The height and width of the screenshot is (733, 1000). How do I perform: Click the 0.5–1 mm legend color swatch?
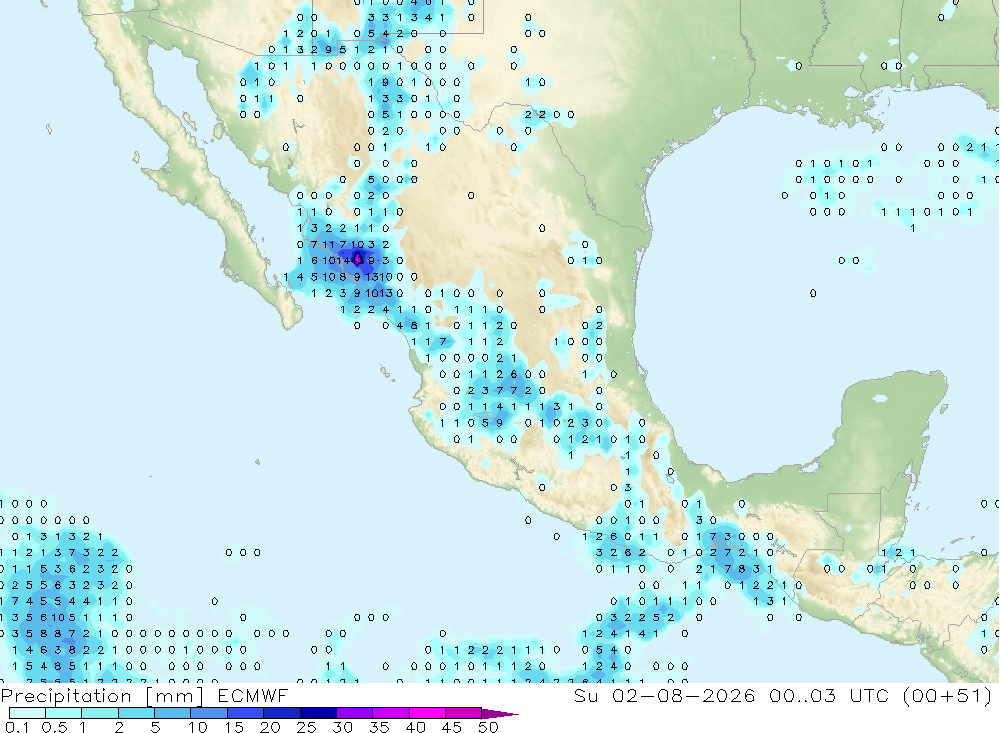click(63, 713)
